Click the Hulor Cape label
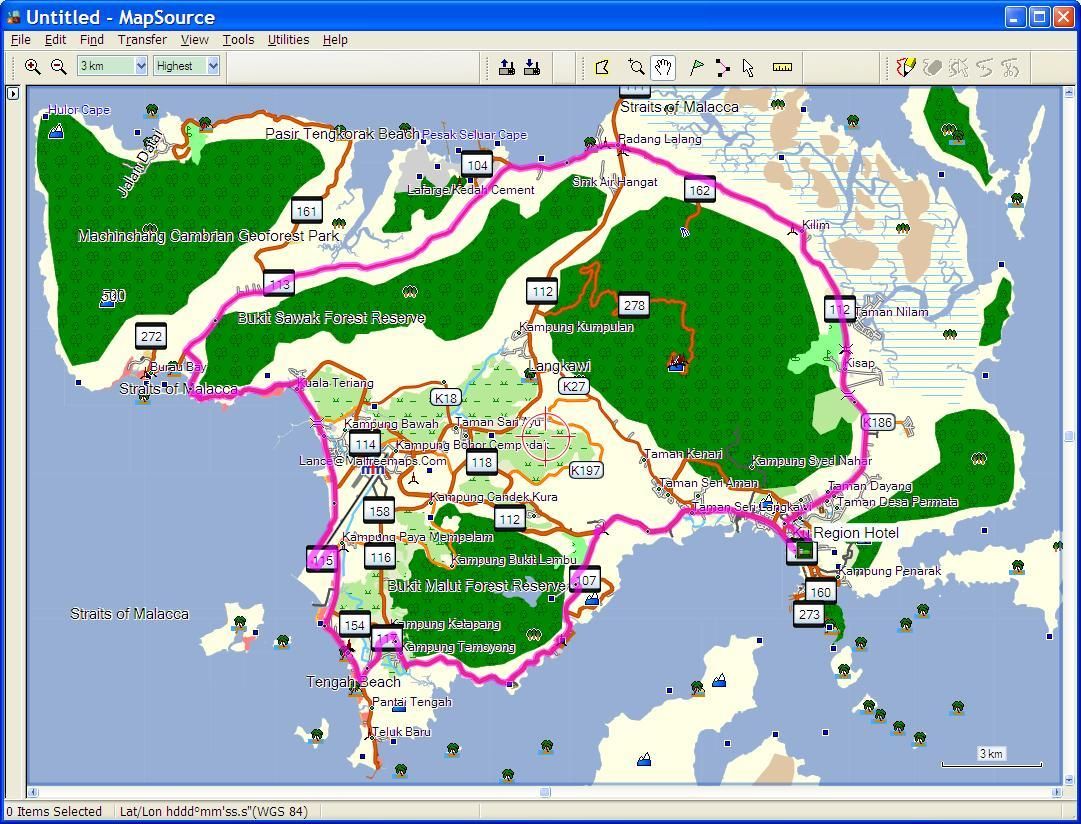The height and width of the screenshot is (824, 1081). [79, 109]
